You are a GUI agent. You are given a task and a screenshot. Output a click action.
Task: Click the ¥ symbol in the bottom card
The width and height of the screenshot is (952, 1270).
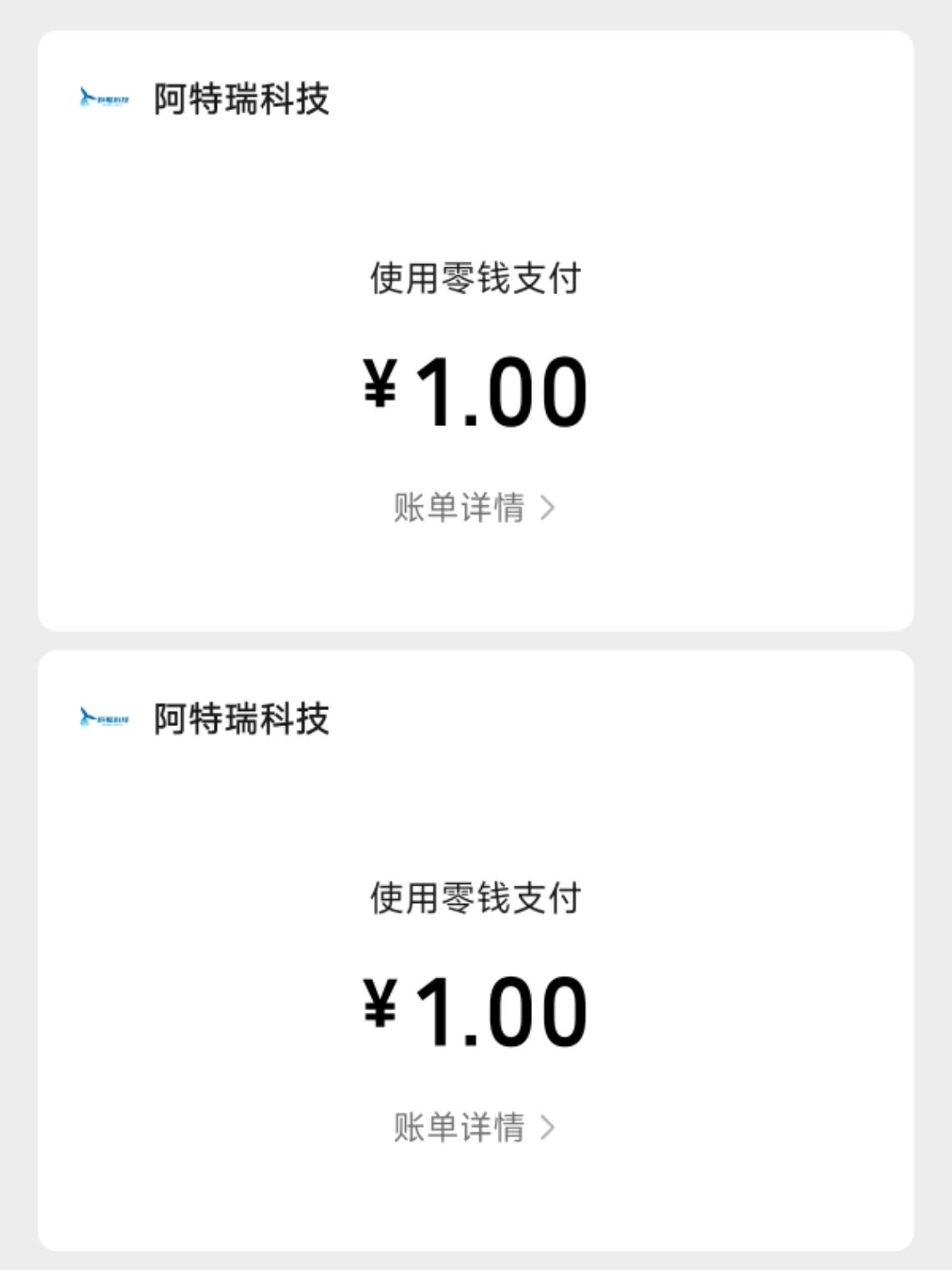click(x=380, y=1003)
